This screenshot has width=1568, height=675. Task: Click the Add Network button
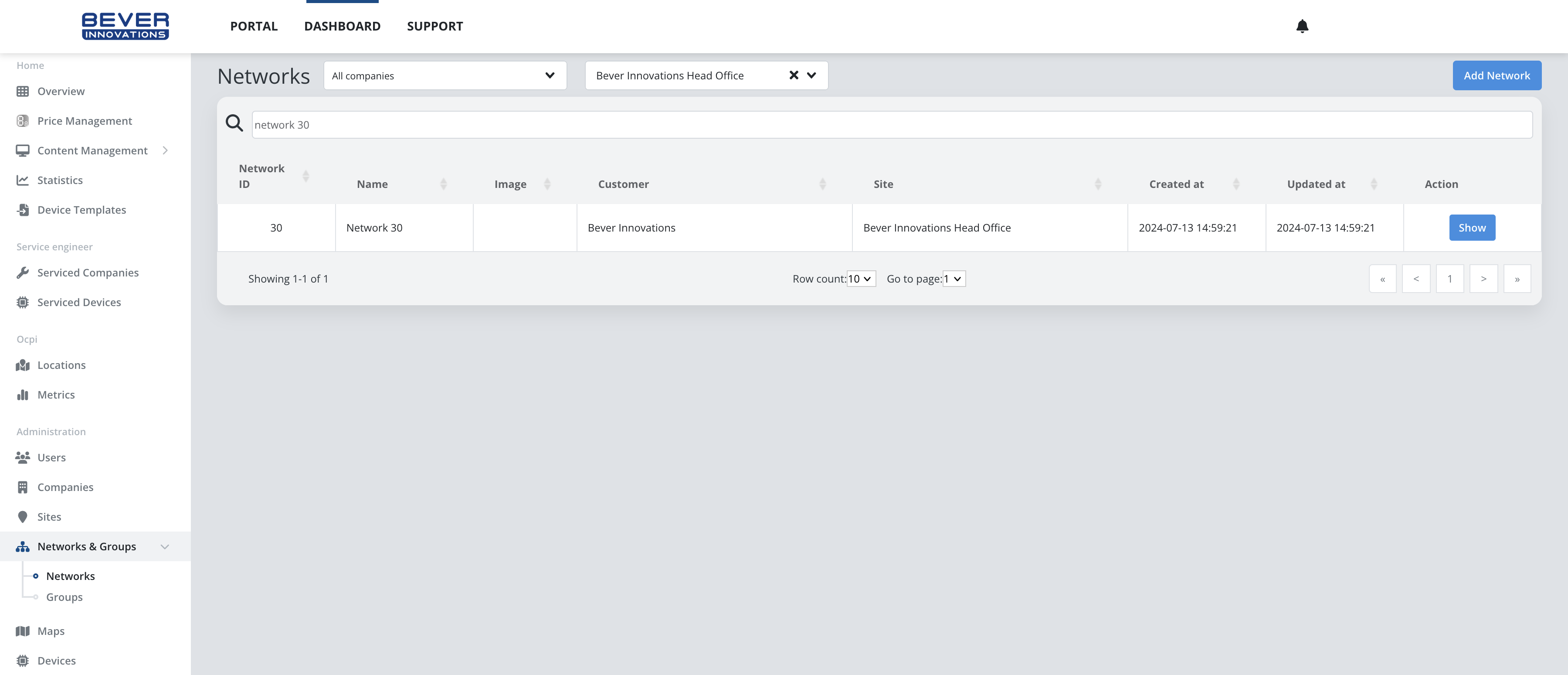coord(1496,75)
